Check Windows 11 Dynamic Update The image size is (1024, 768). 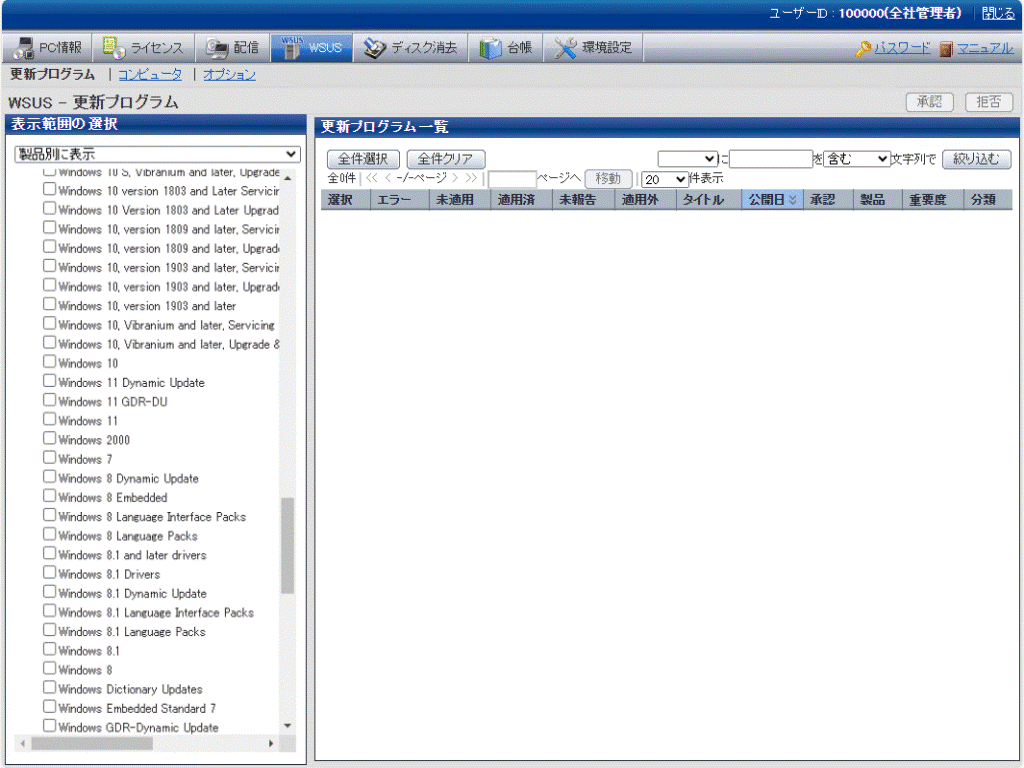pos(50,381)
